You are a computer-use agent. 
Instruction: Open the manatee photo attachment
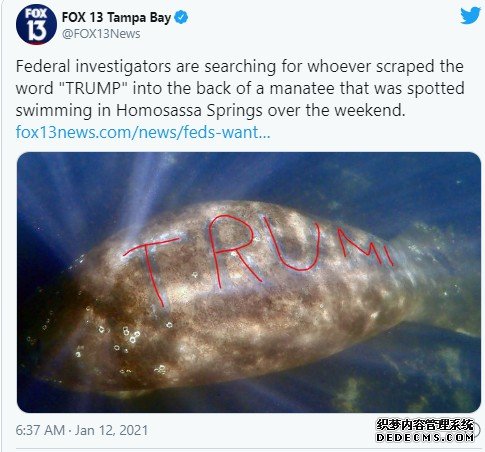click(249, 282)
